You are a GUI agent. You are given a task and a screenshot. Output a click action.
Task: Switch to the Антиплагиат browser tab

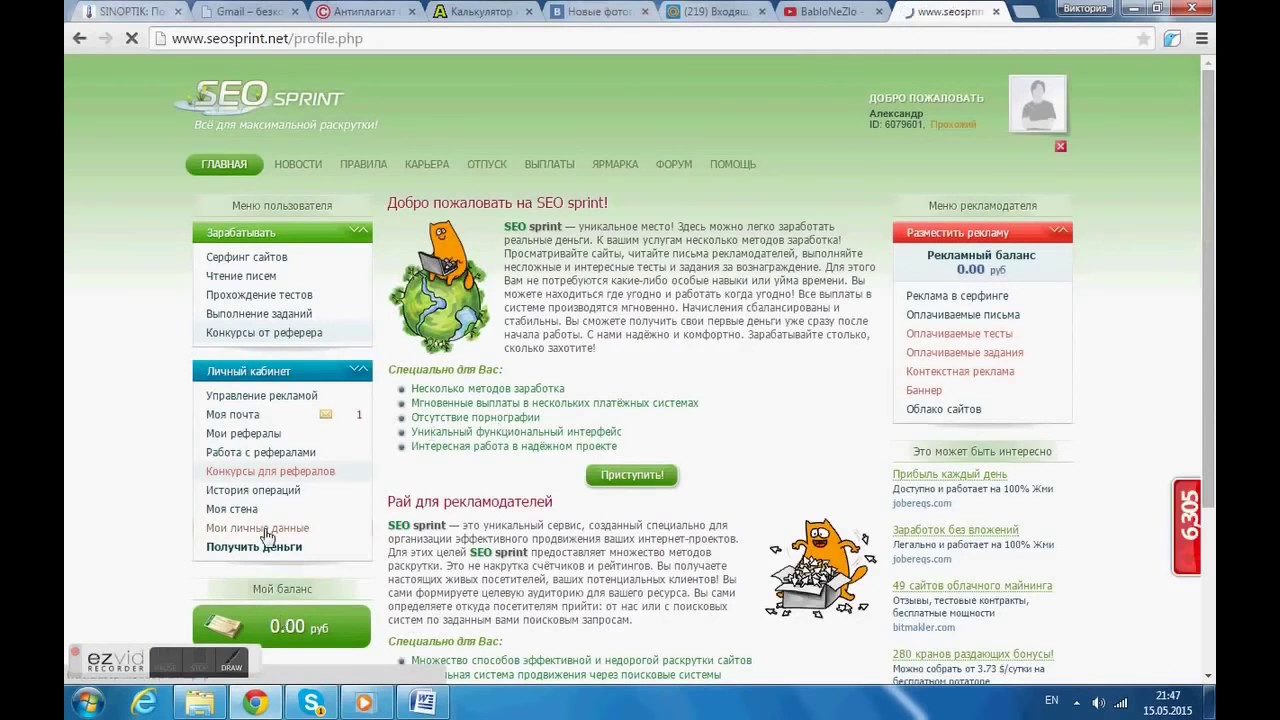click(x=363, y=12)
